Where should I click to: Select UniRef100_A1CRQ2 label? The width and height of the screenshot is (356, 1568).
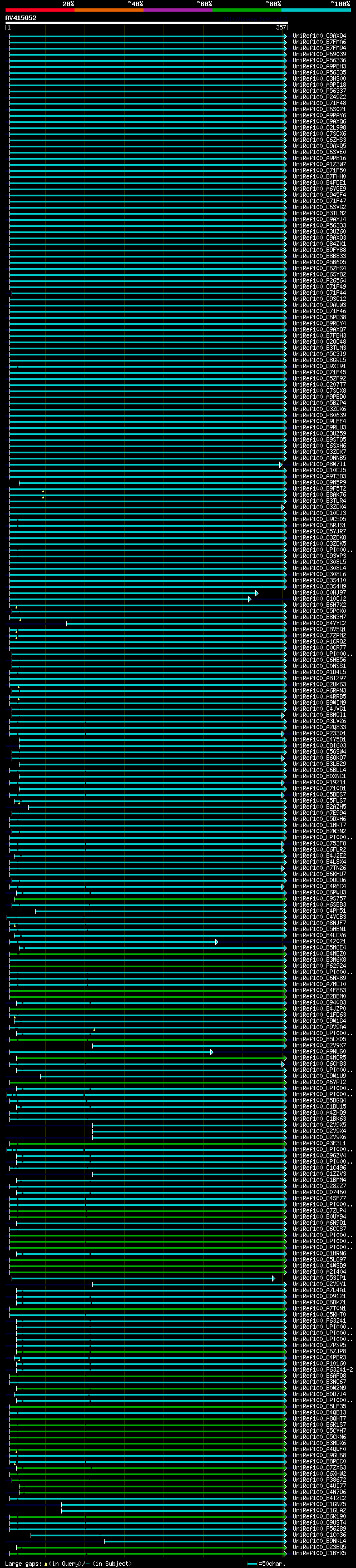[x=319, y=641]
